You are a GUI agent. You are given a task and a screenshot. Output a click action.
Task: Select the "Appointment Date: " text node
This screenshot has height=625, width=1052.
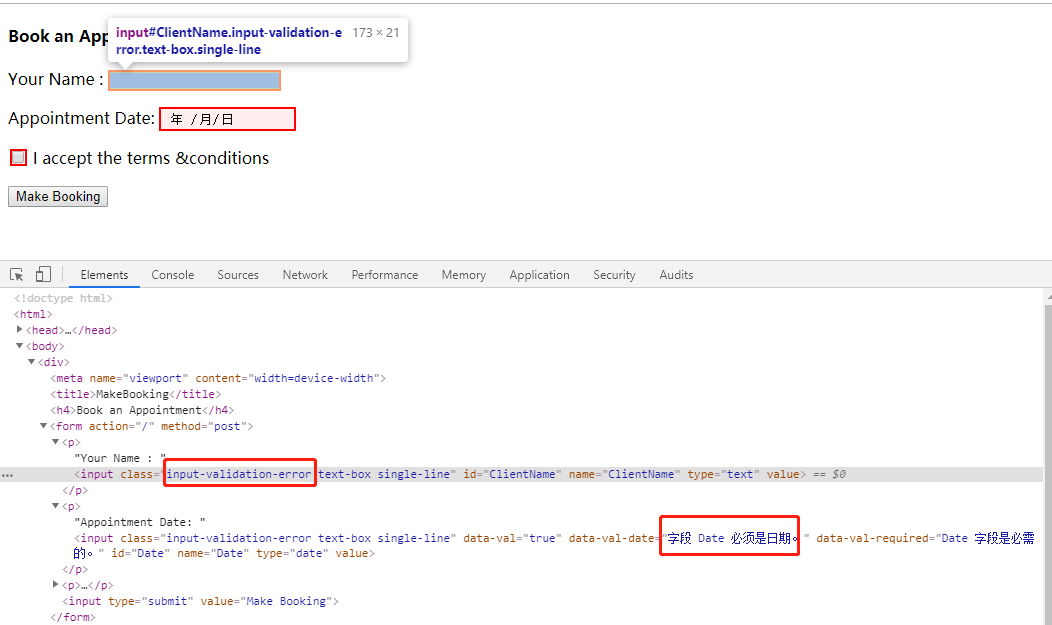click(x=140, y=522)
